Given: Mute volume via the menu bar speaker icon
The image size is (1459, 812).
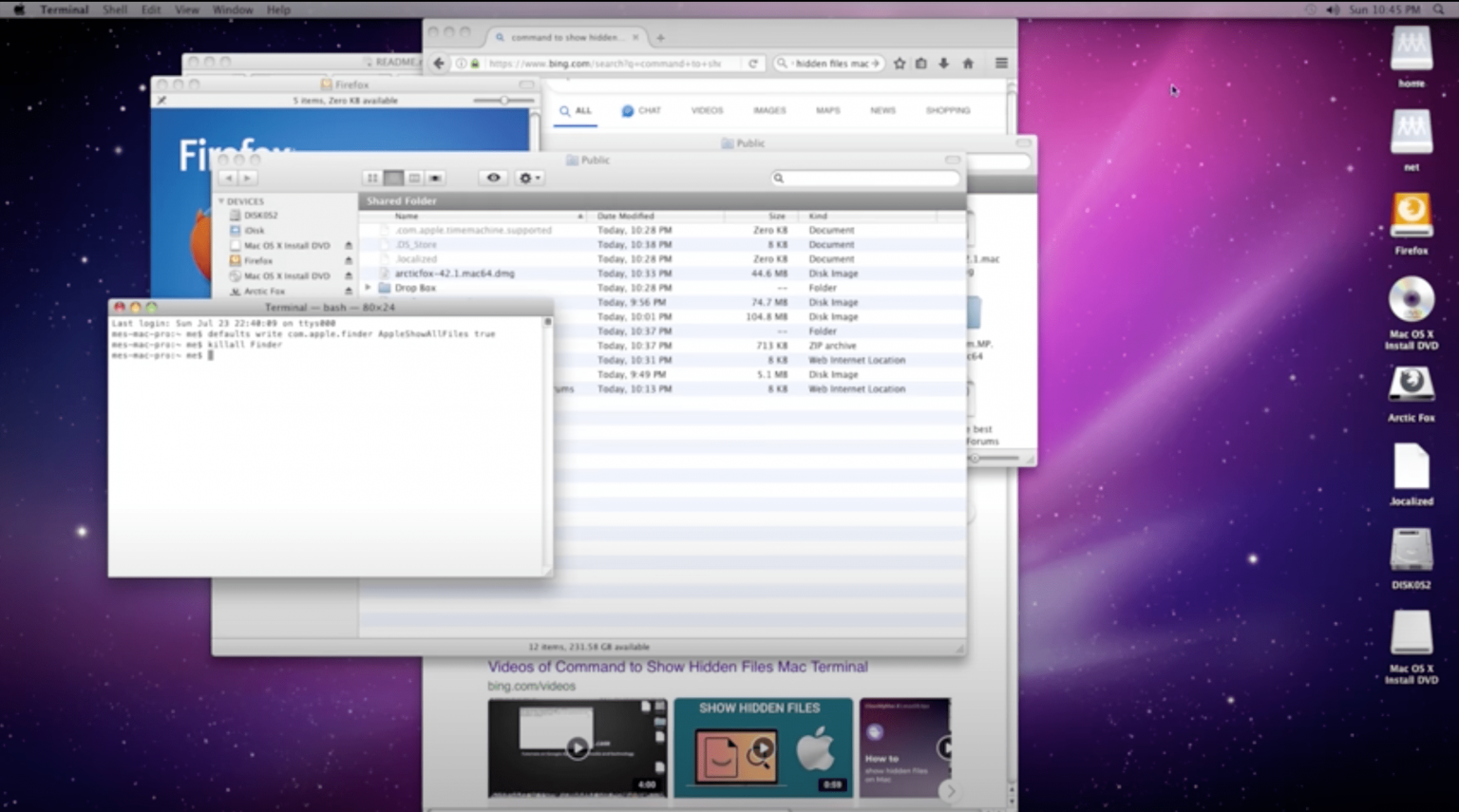Looking at the screenshot, I should pos(1332,9).
